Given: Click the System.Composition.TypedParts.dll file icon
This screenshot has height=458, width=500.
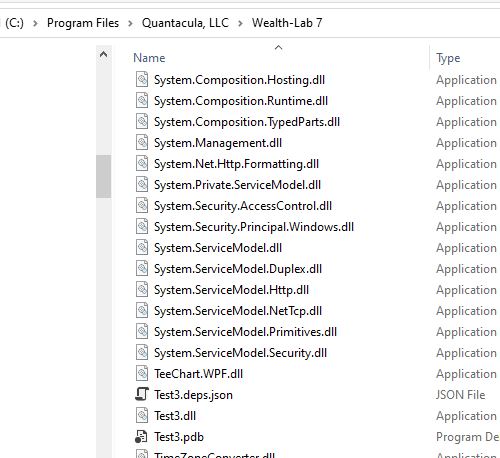Looking at the screenshot, I should 142,122.
